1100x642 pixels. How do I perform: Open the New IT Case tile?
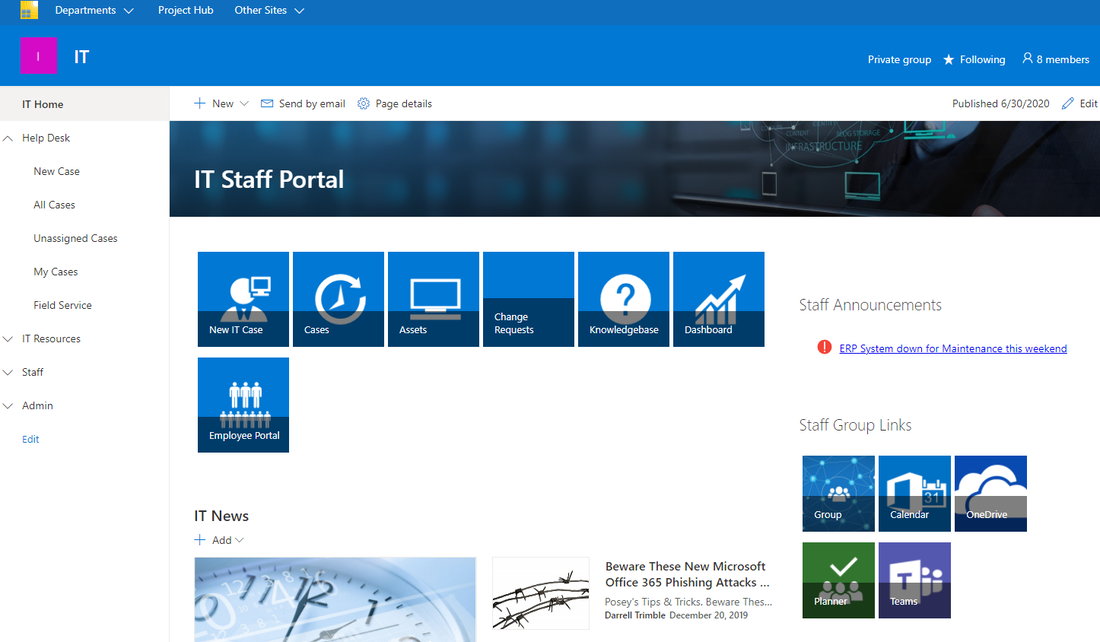[x=243, y=299]
